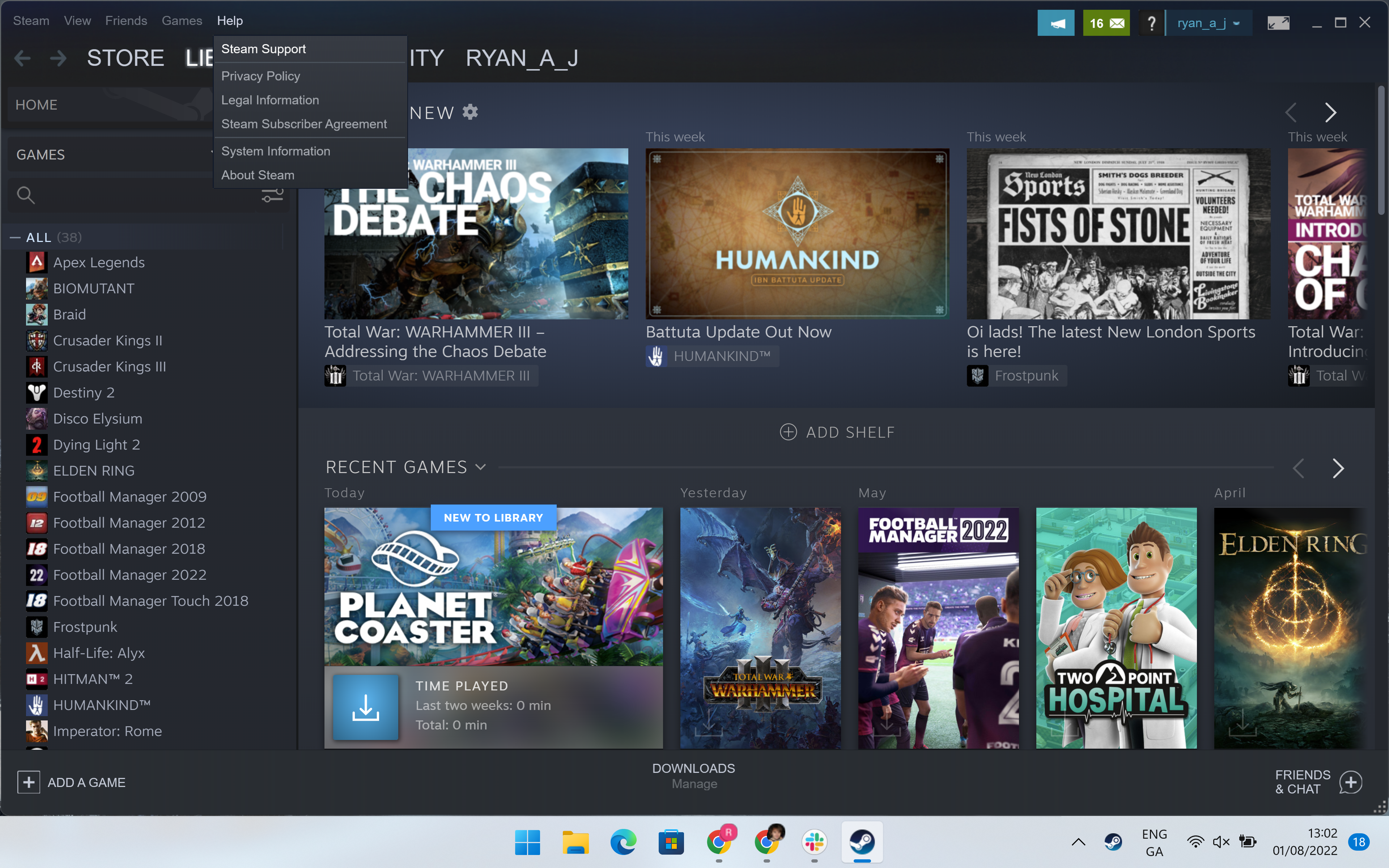Open the library filter options icon
The height and width of the screenshot is (868, 1389).
[273, 195]
